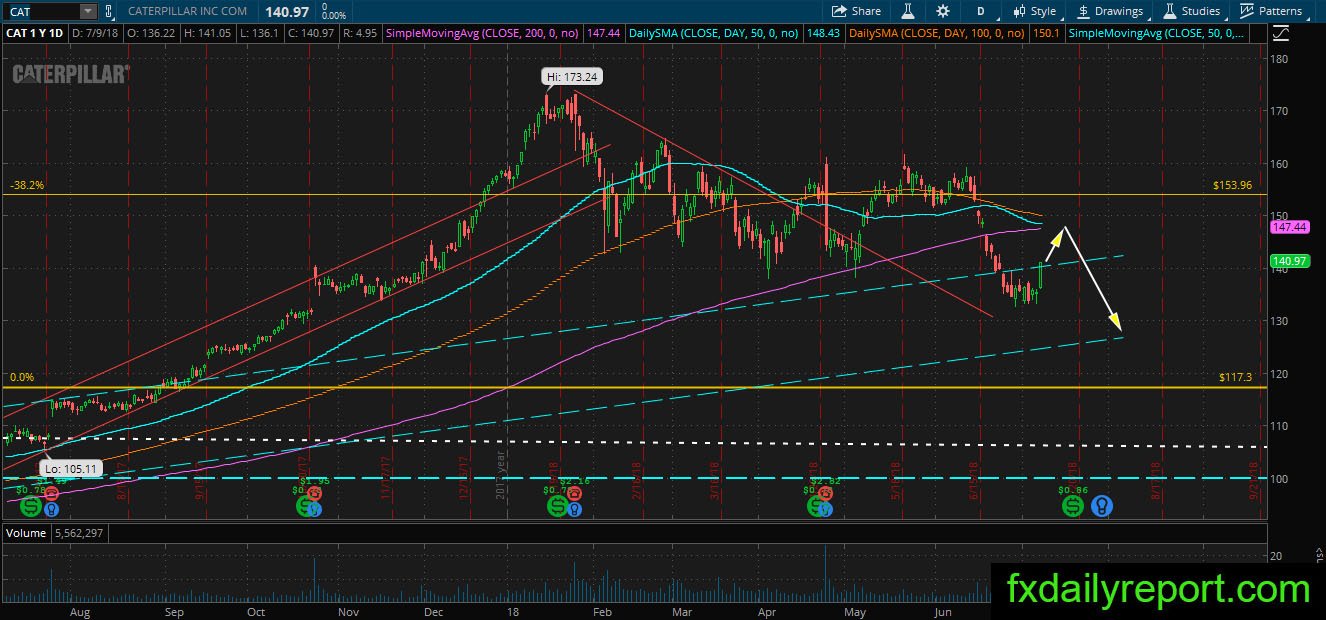Viewport: 1326px width, 620px height.
Task: Click the earnings lightbulb icon in late January
Action: (574, 509)
